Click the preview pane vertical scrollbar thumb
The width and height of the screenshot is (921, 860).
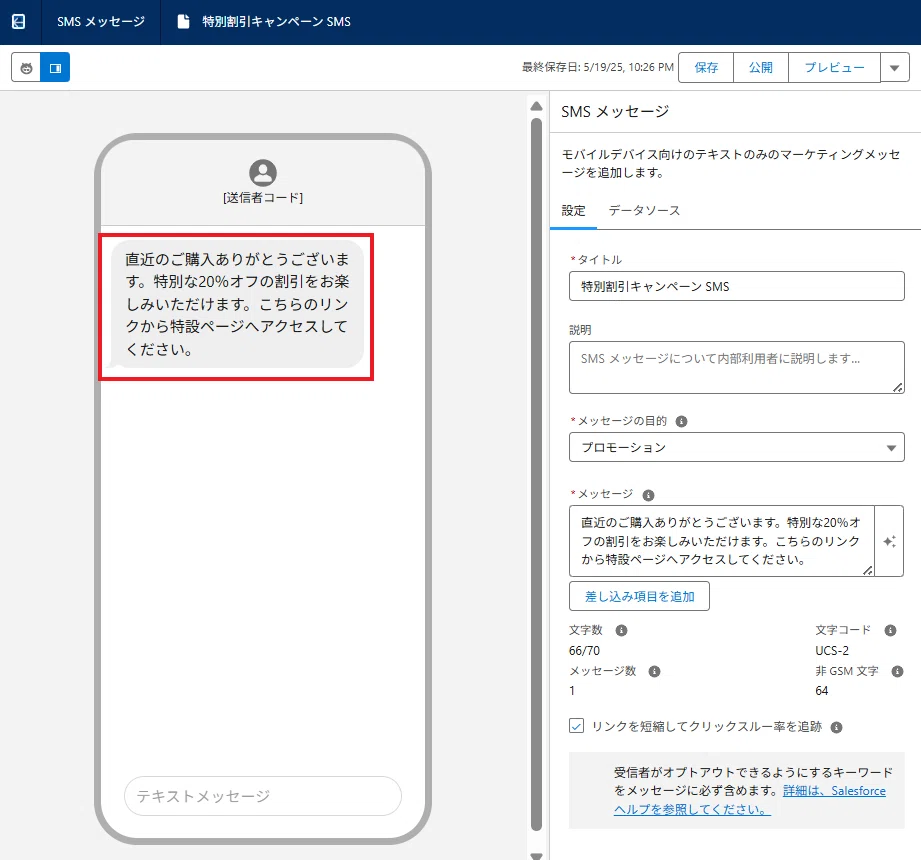(536, 475)
